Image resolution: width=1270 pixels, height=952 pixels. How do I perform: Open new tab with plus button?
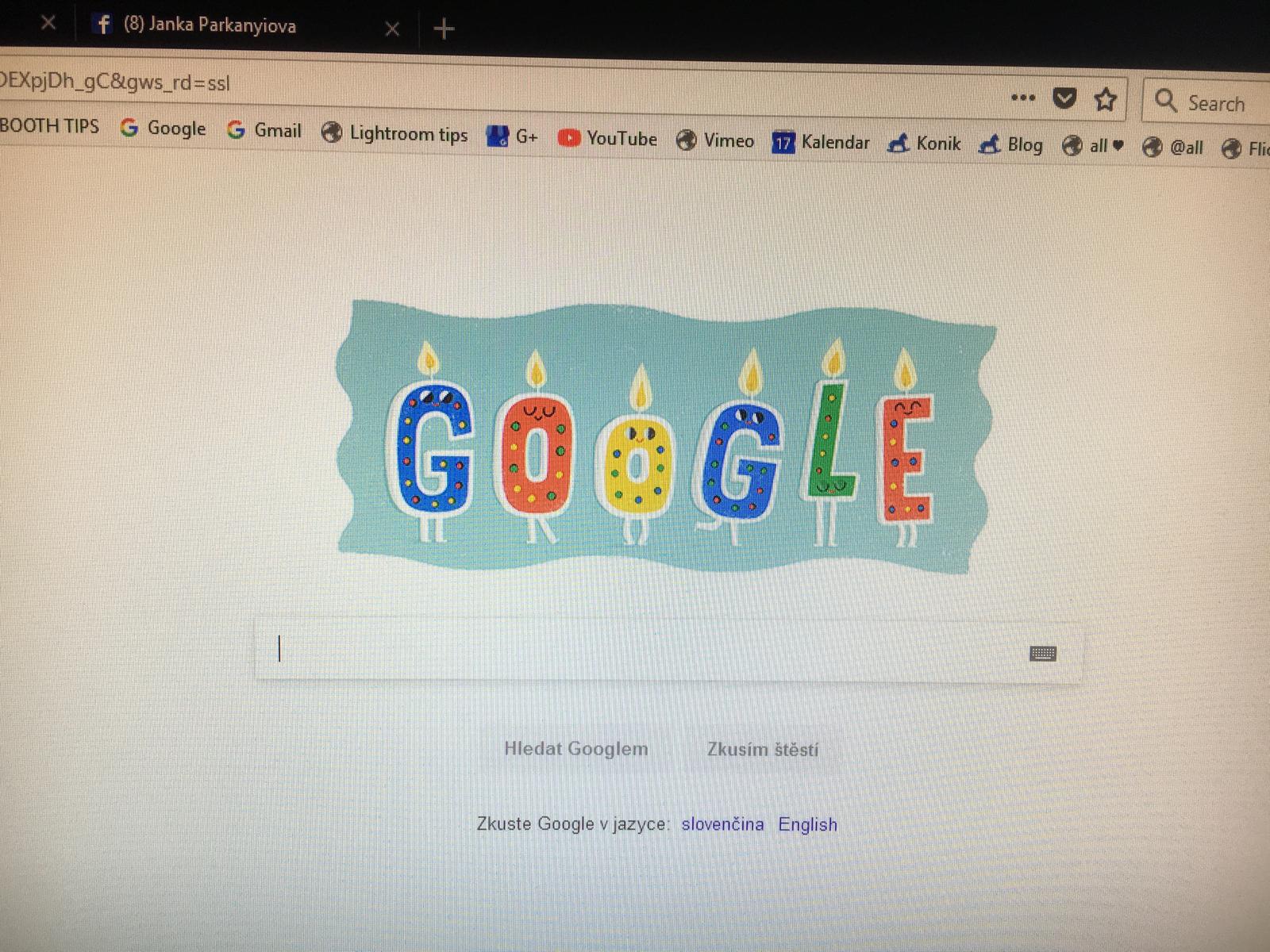point(444,29)
